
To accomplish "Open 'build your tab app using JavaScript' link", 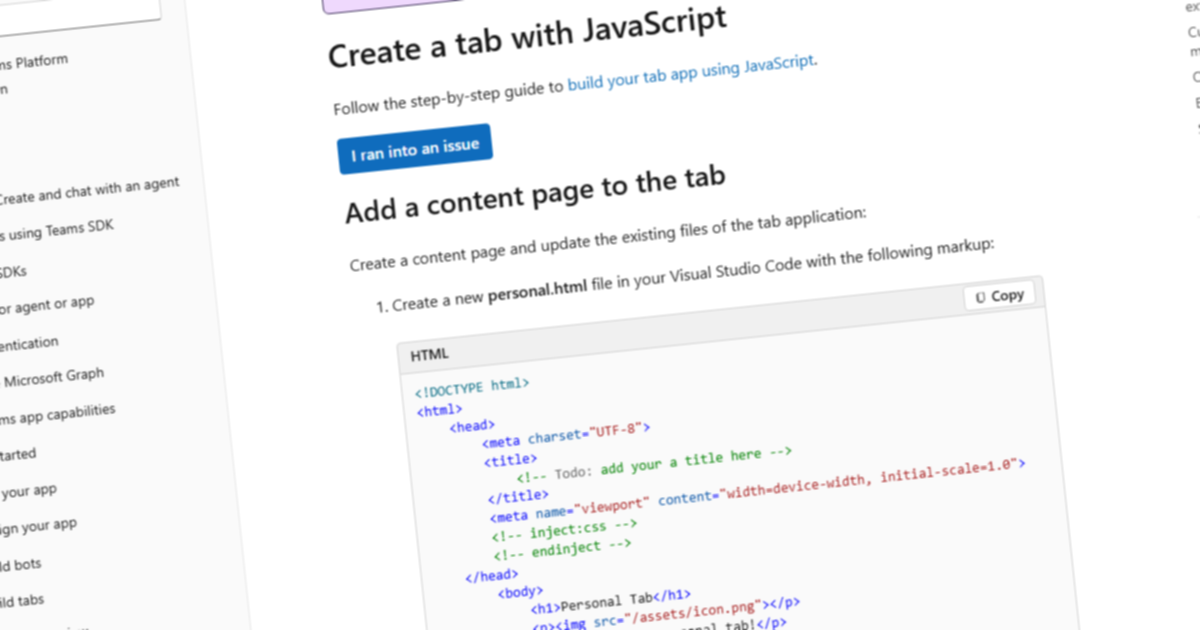I will click(692, 74).
